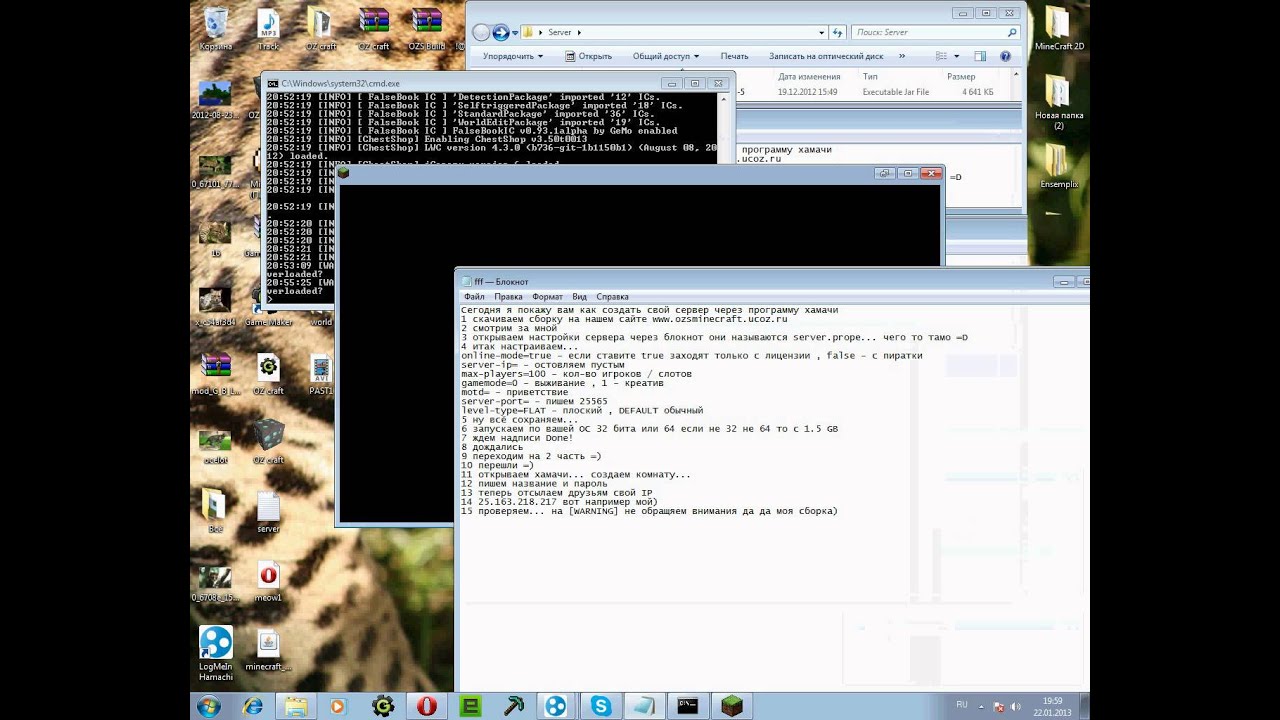Open the Notepad title bar system icon
1280x720 pixels.
coord(465,281)
